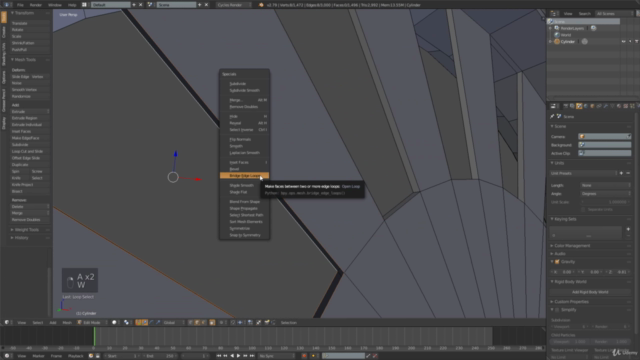
Task: Hide Cylinder with the eye icon
Action: click(623, 42)
